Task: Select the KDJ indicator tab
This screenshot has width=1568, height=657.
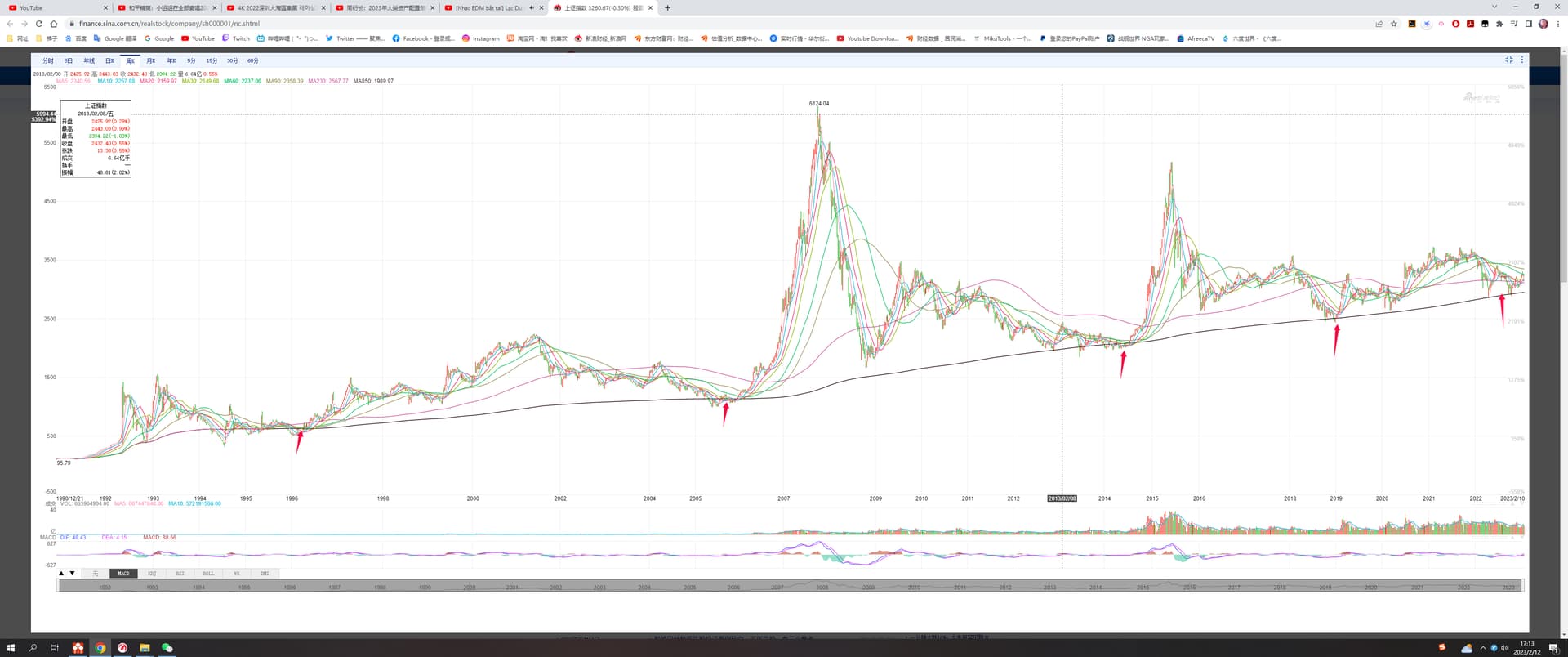Action: pyautogui.click(x=152, y=574)
